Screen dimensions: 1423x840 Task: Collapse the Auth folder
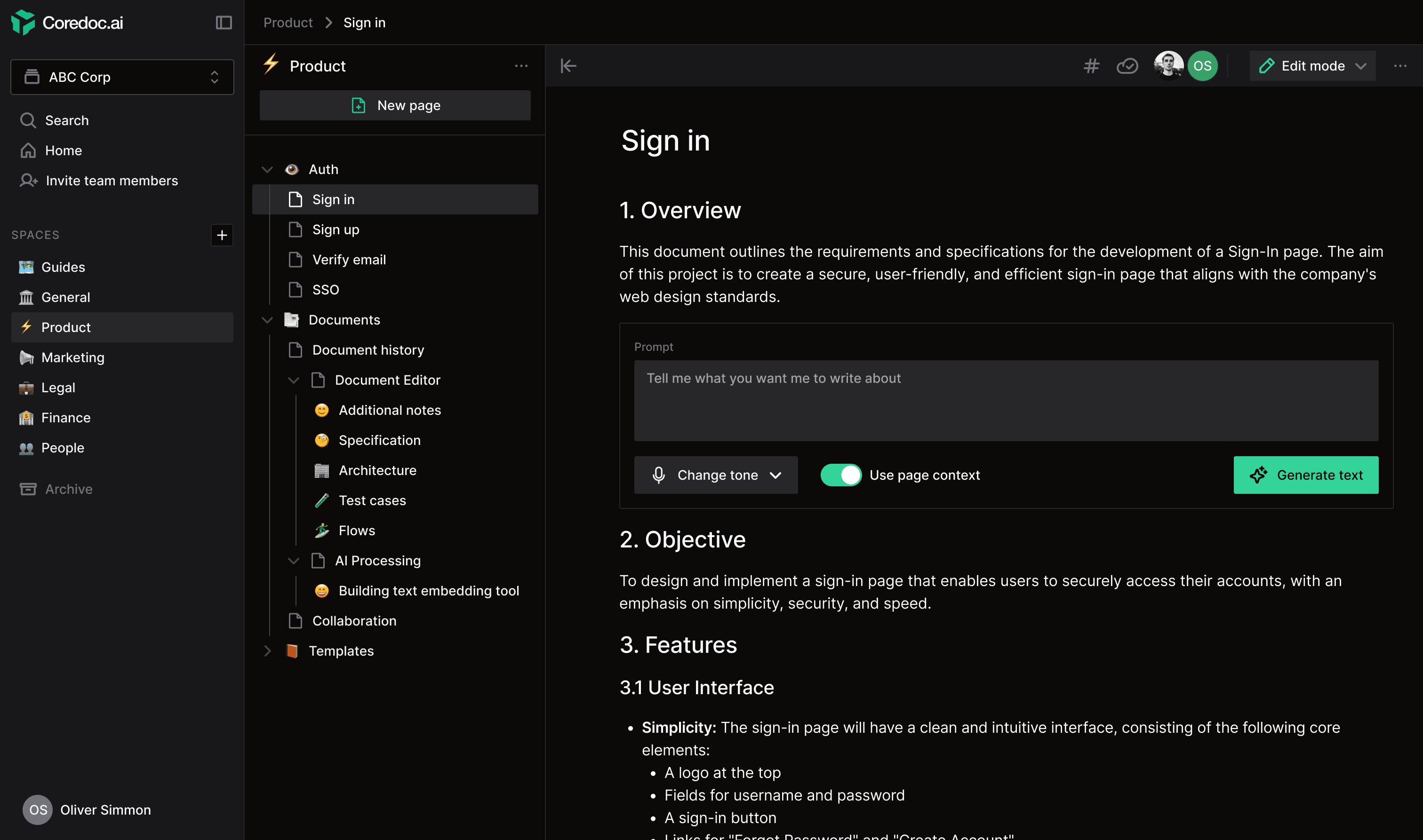pos(267,169)
